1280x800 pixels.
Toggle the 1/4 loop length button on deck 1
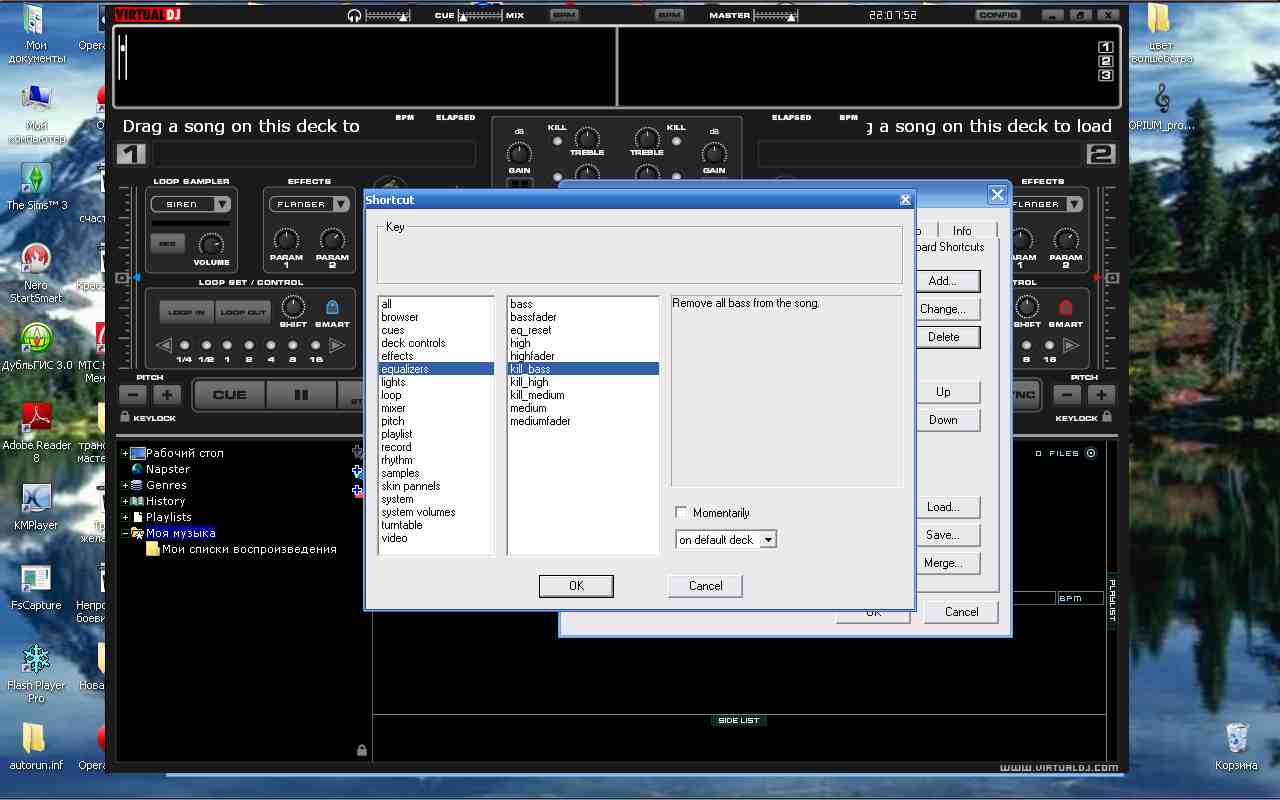point(184,346)
